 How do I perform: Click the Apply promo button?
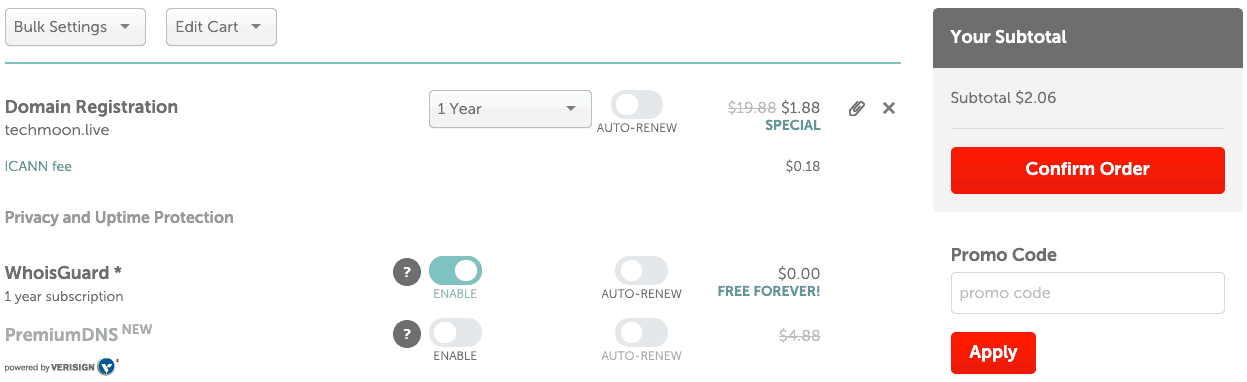[x=993, y=353]
